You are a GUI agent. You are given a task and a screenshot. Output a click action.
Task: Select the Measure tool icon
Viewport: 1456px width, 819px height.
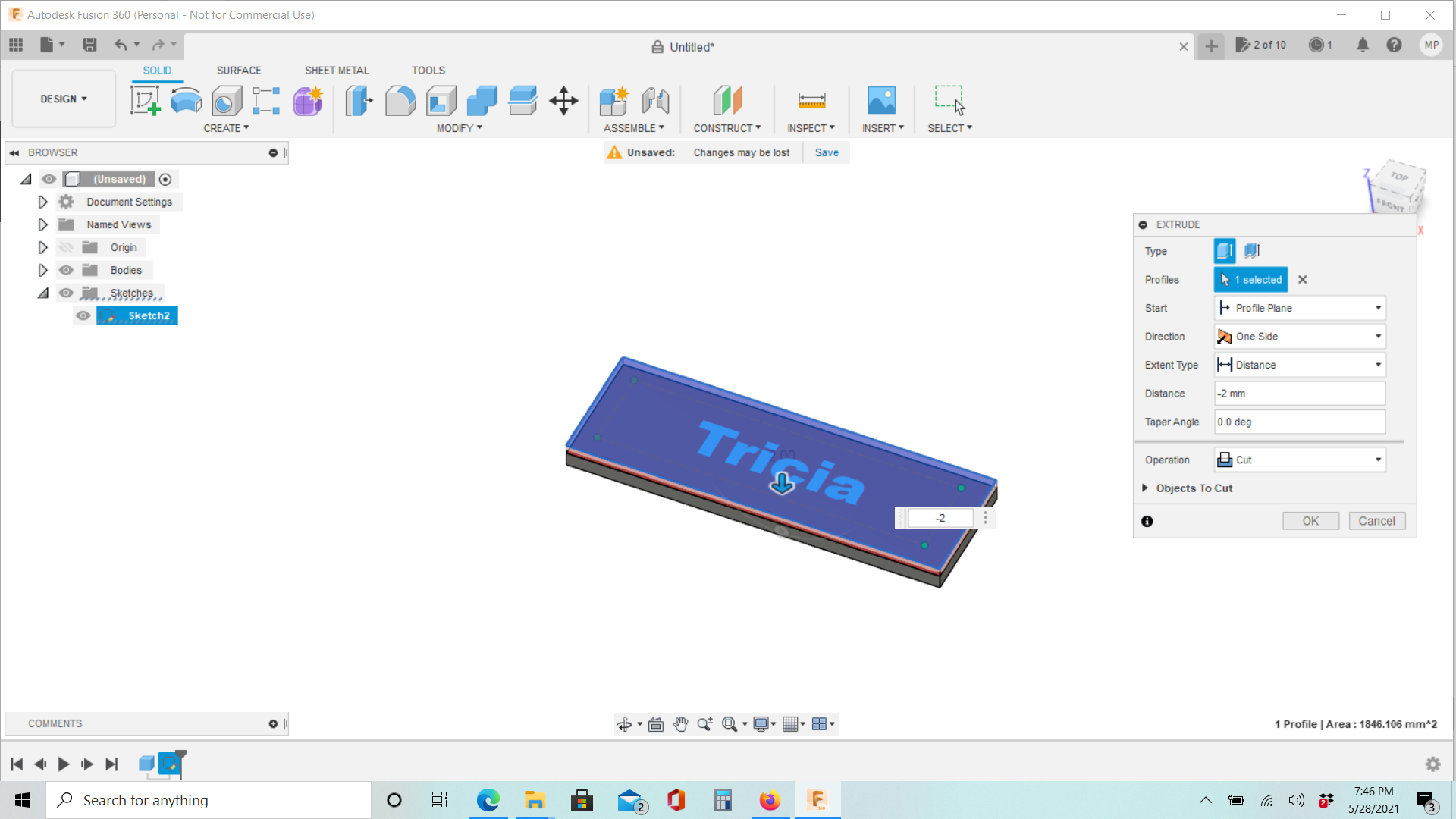pyautogui.click(x=811, y=100)
